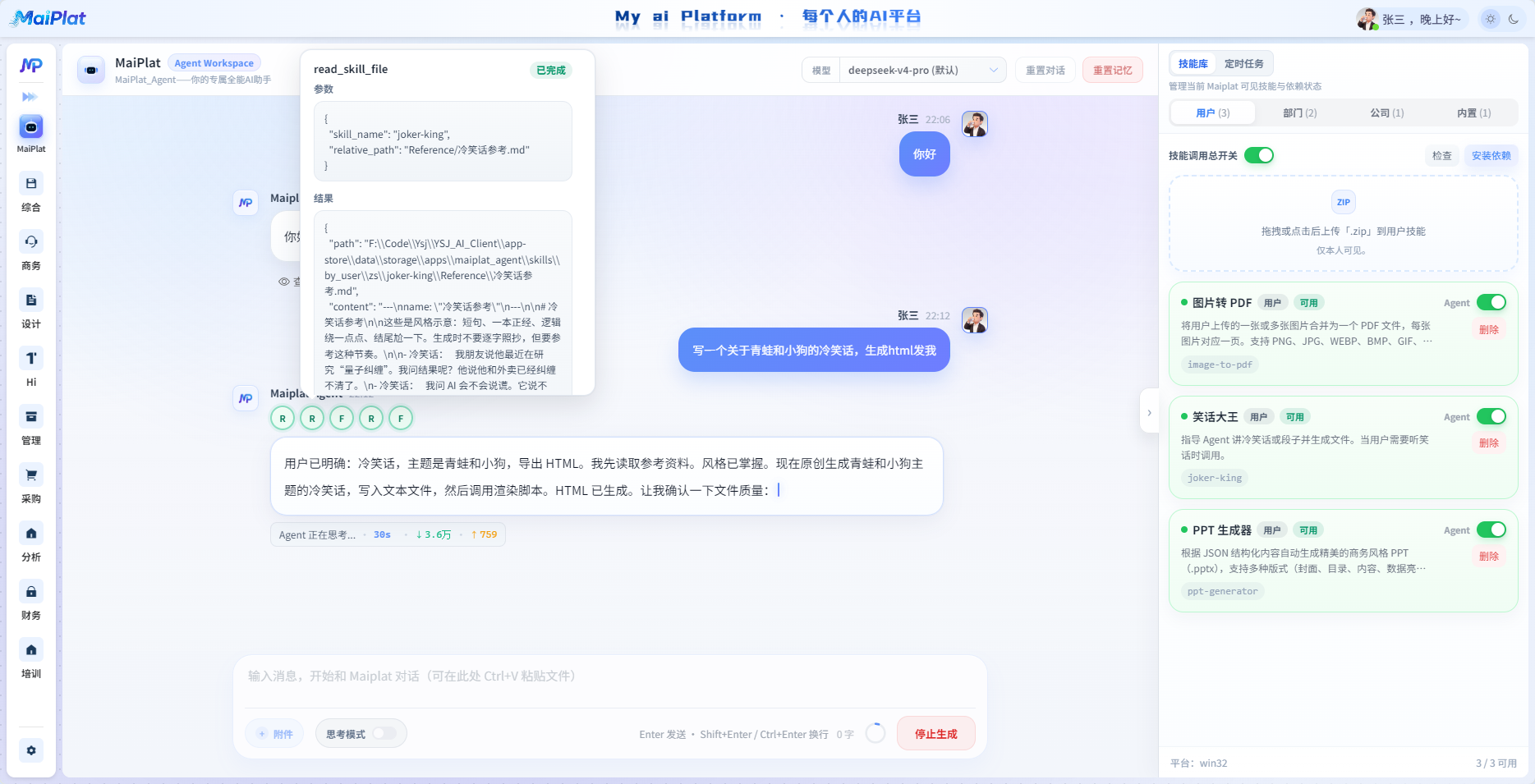Open the 设计 sidebar section
The height and width of the screenshot is (784, 1535).
click(31, 309)
